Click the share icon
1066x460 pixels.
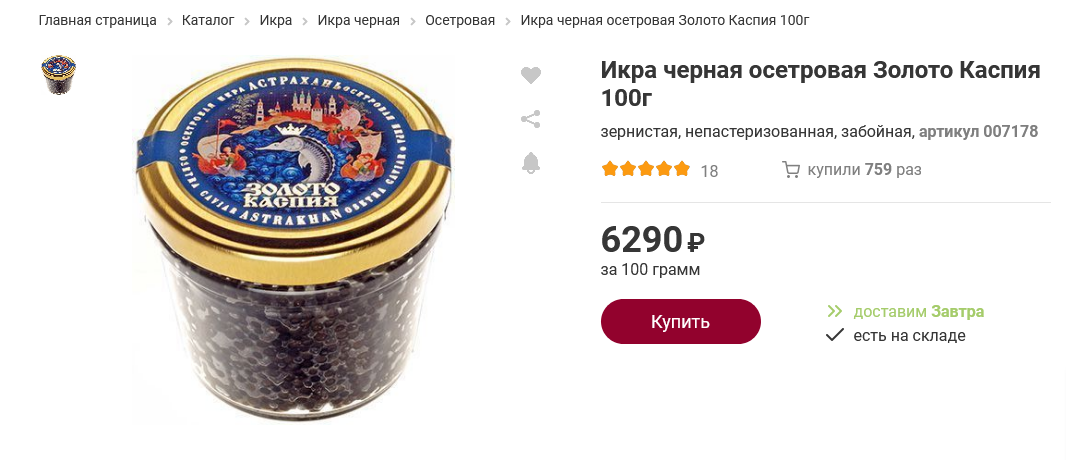click(531, 120)
